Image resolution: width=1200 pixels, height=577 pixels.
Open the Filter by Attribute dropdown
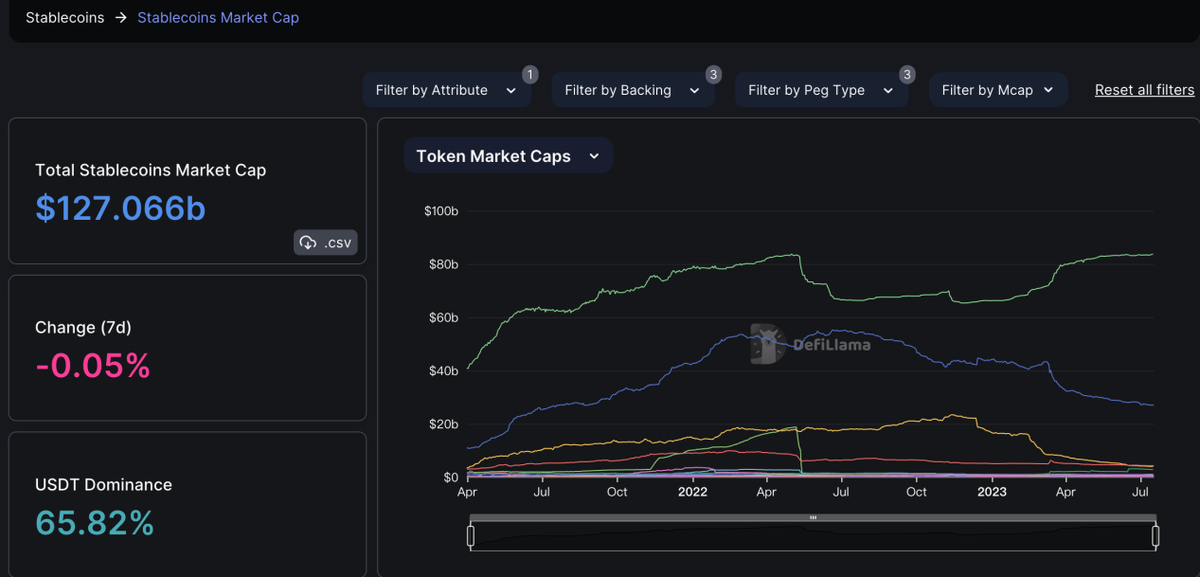pos(446,90)
